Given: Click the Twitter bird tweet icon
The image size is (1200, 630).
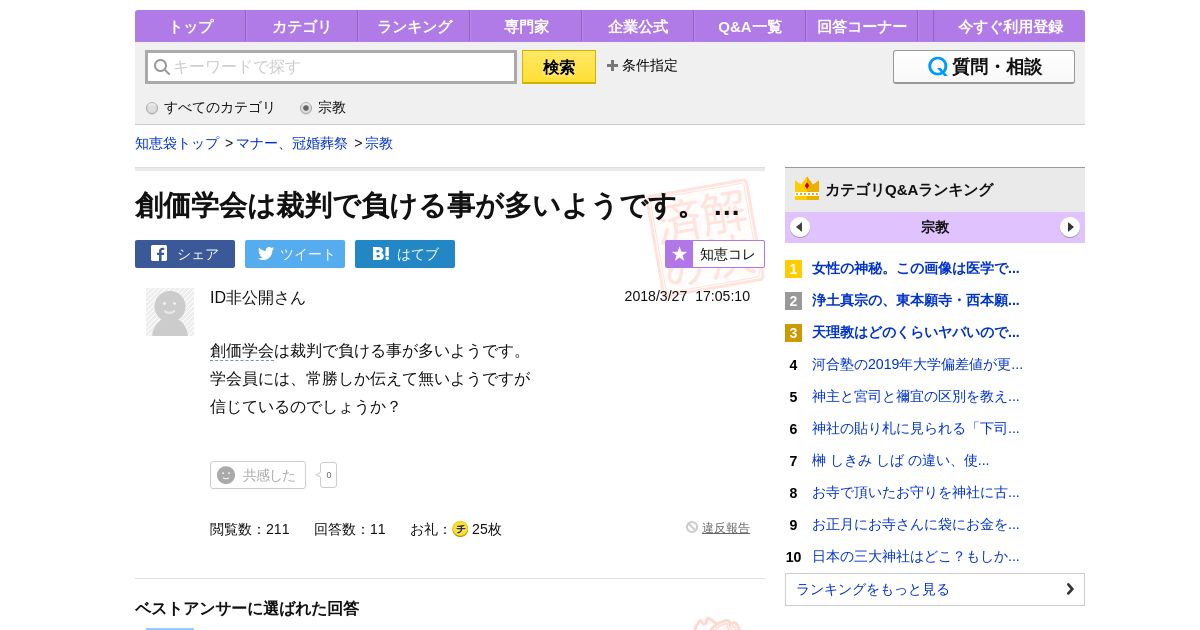Looking at the screenshot, I should [x=265, y=253].
